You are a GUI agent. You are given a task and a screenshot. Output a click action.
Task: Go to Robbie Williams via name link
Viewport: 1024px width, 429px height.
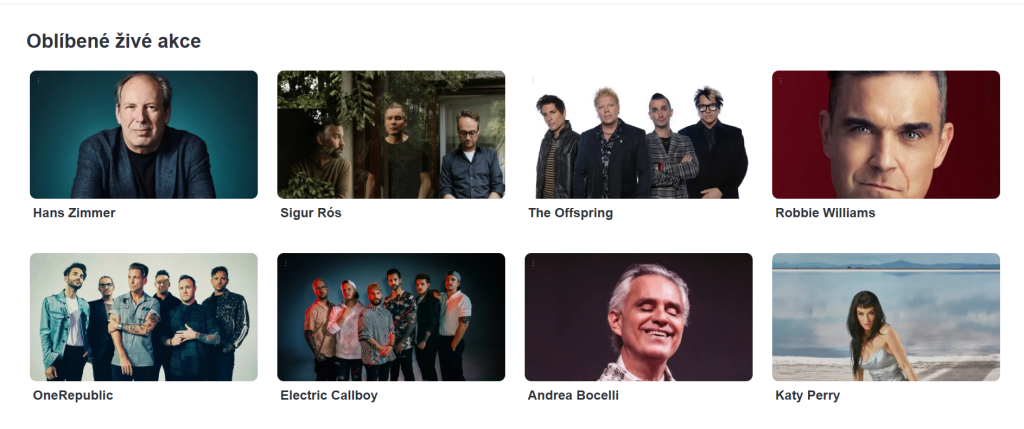(825, 213)
